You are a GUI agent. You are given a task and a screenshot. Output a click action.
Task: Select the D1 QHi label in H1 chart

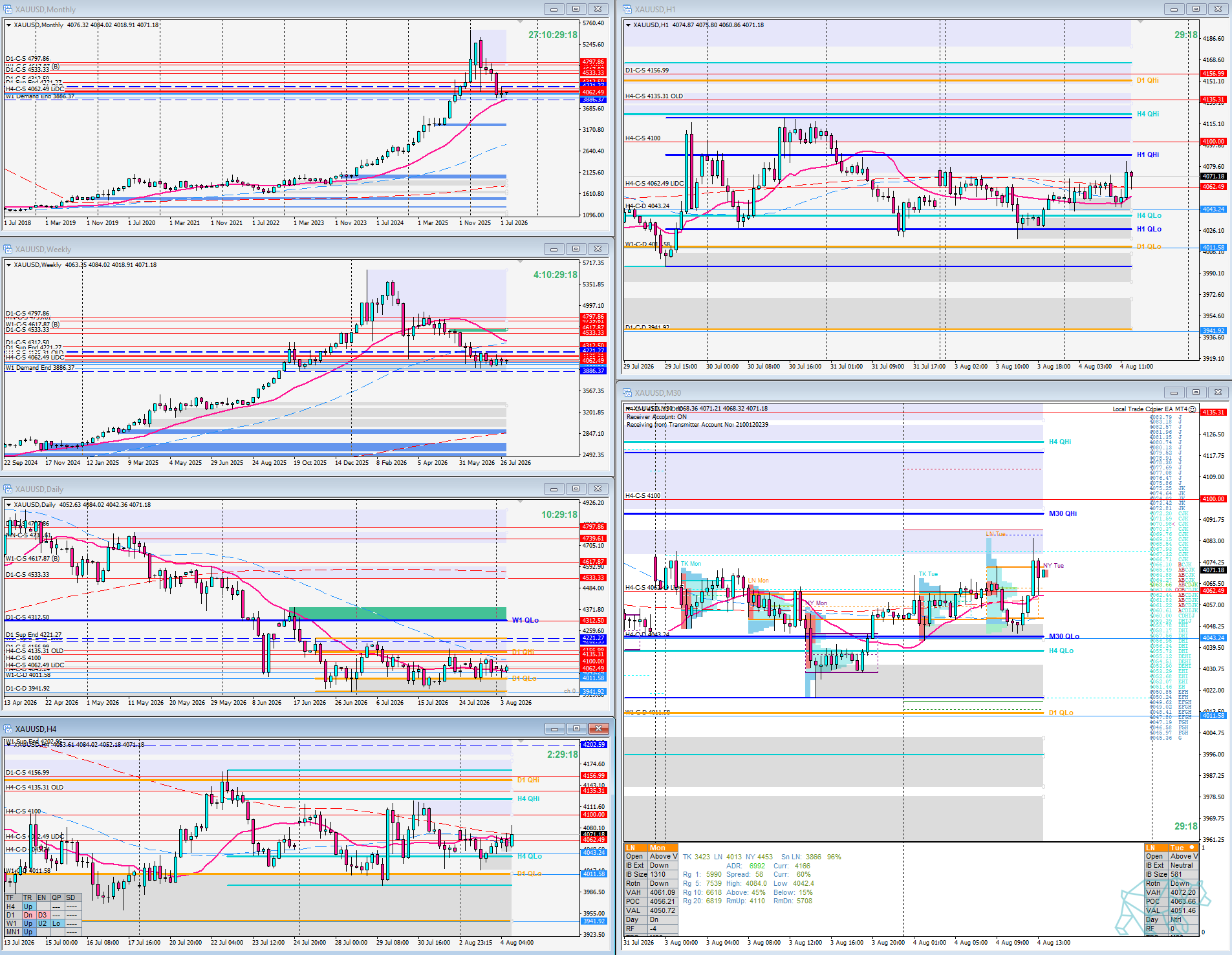(1148, 81)
